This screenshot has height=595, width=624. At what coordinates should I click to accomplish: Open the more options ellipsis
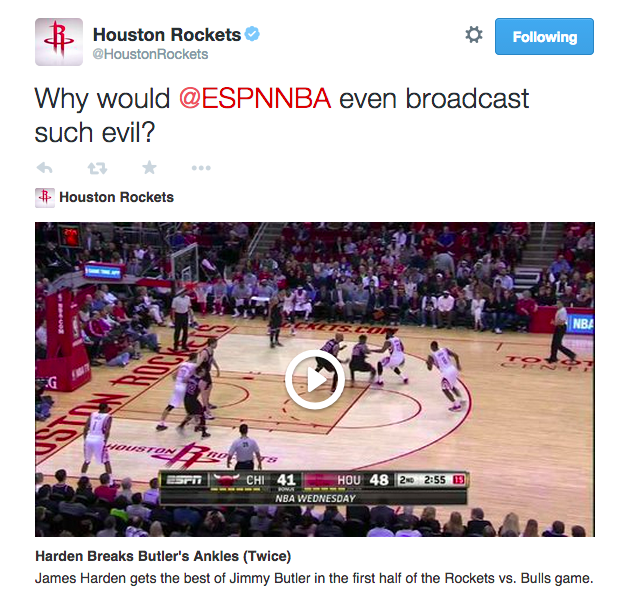click(x=201, y=168)
